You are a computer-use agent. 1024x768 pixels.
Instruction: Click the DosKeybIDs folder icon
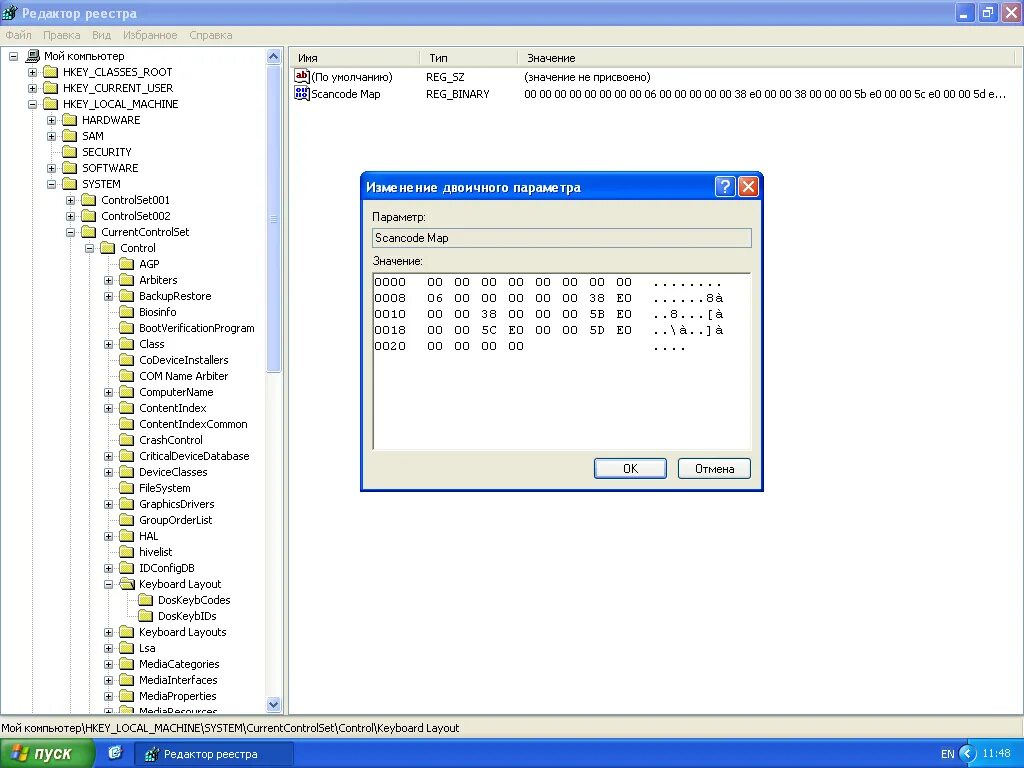146,616
